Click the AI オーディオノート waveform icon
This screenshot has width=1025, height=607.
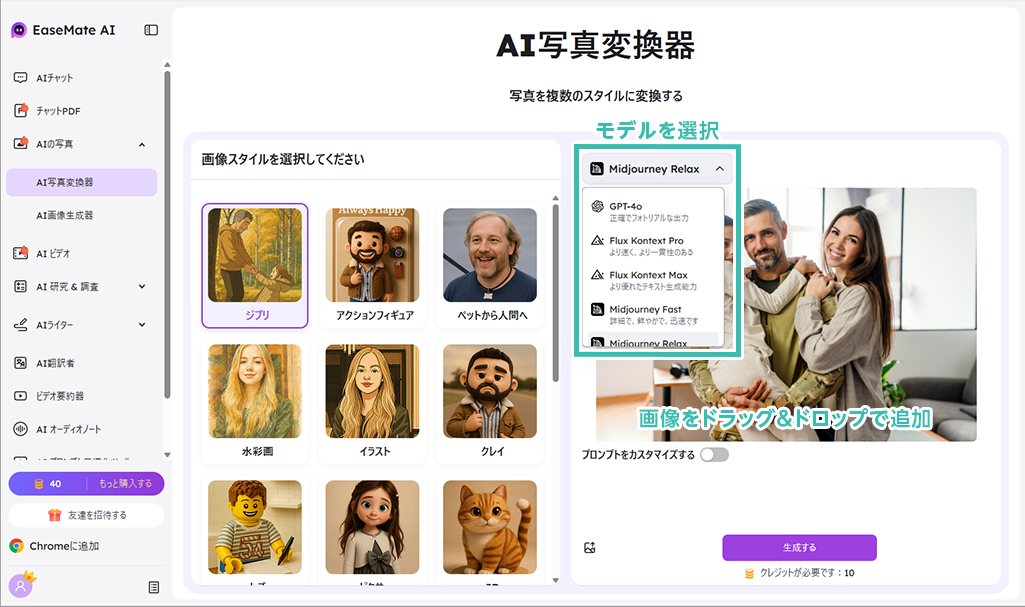click(20, 429)
